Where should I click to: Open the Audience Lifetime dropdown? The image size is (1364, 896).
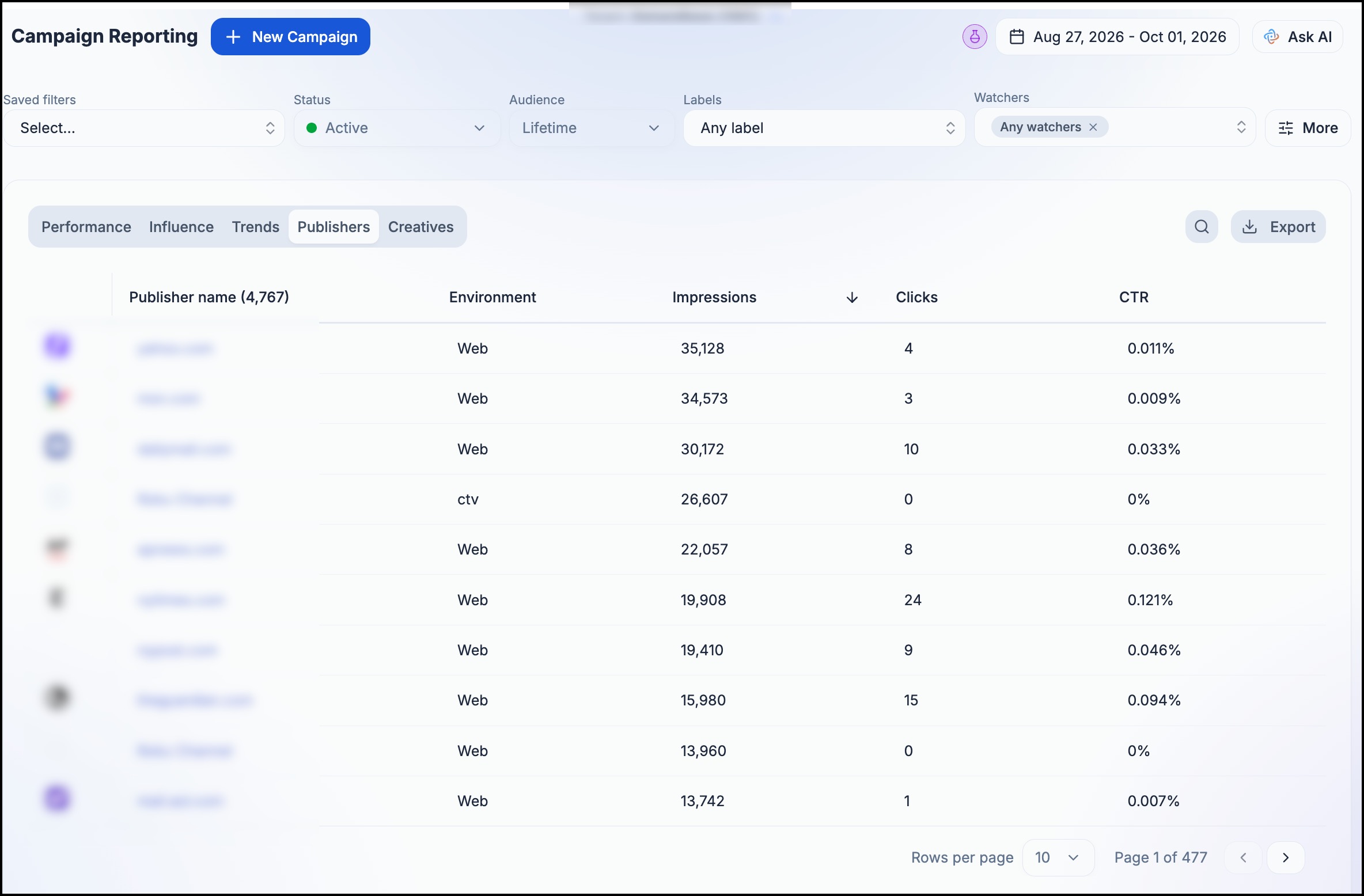click(x=591, y=128)
